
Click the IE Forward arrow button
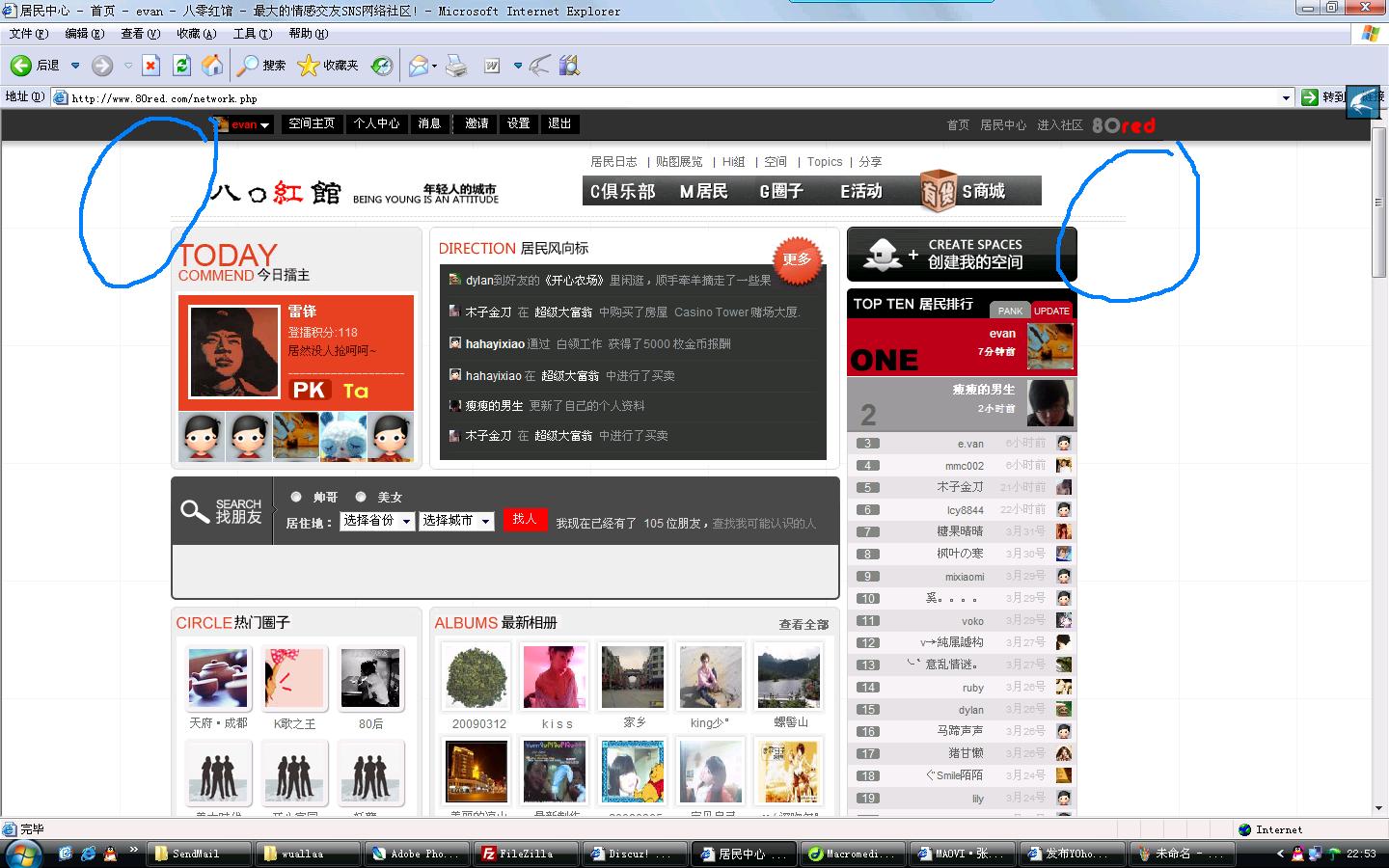pyautogui.click(x=102, y=66)
